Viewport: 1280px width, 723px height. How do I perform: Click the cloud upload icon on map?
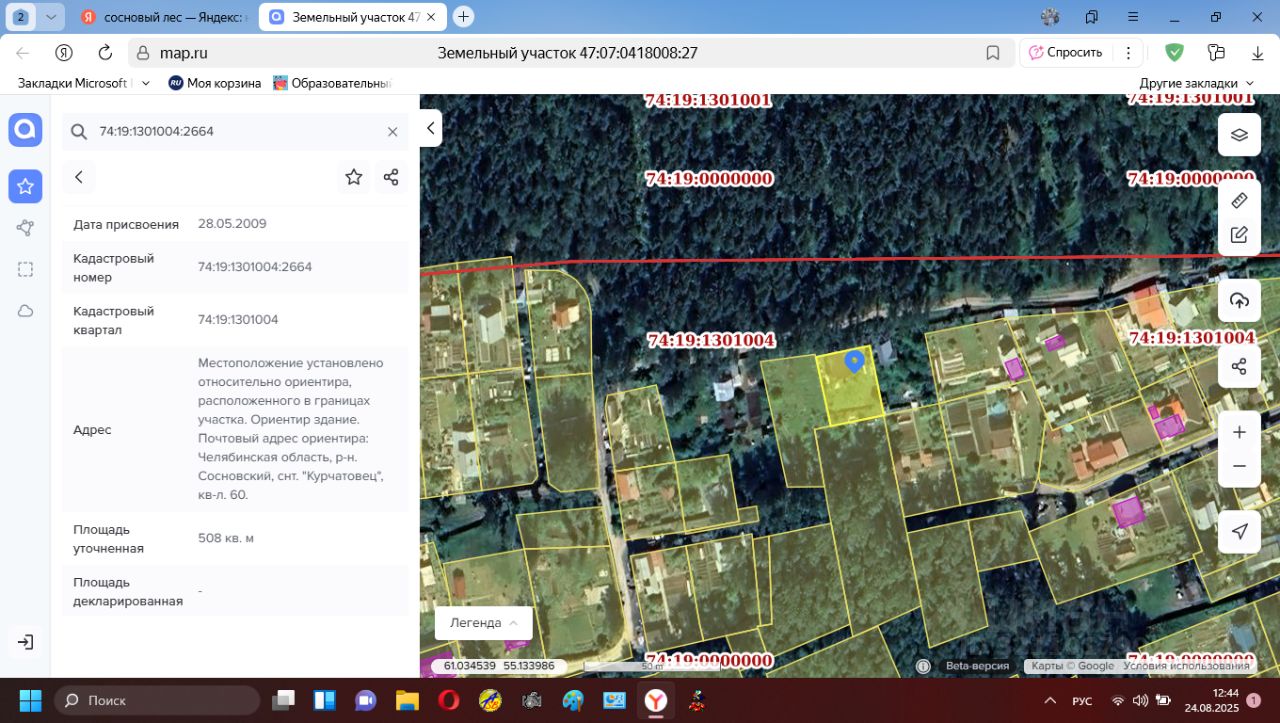tap(1238, 301)
